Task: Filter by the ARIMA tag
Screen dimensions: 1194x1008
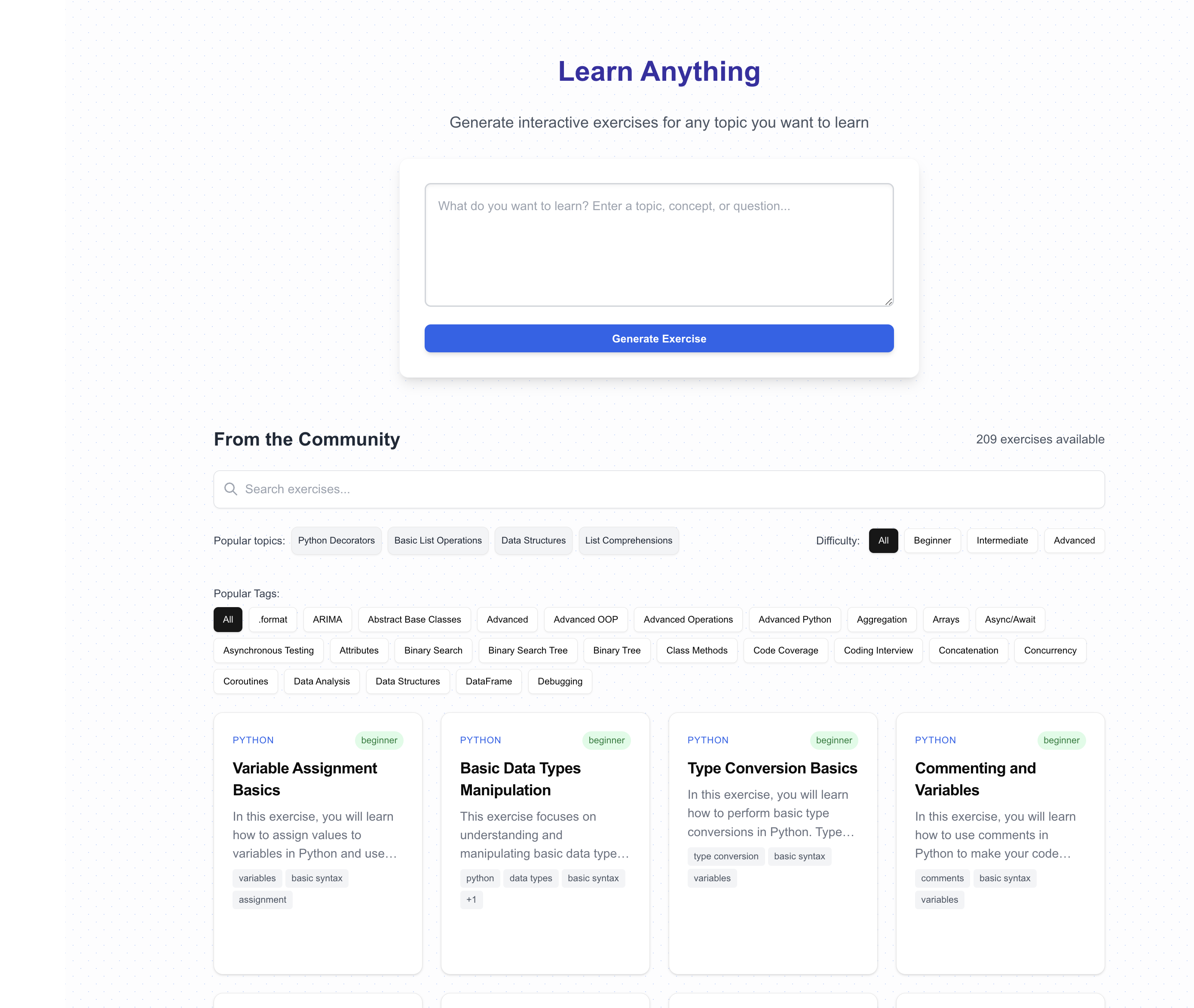Action: [x=327, y=620]
